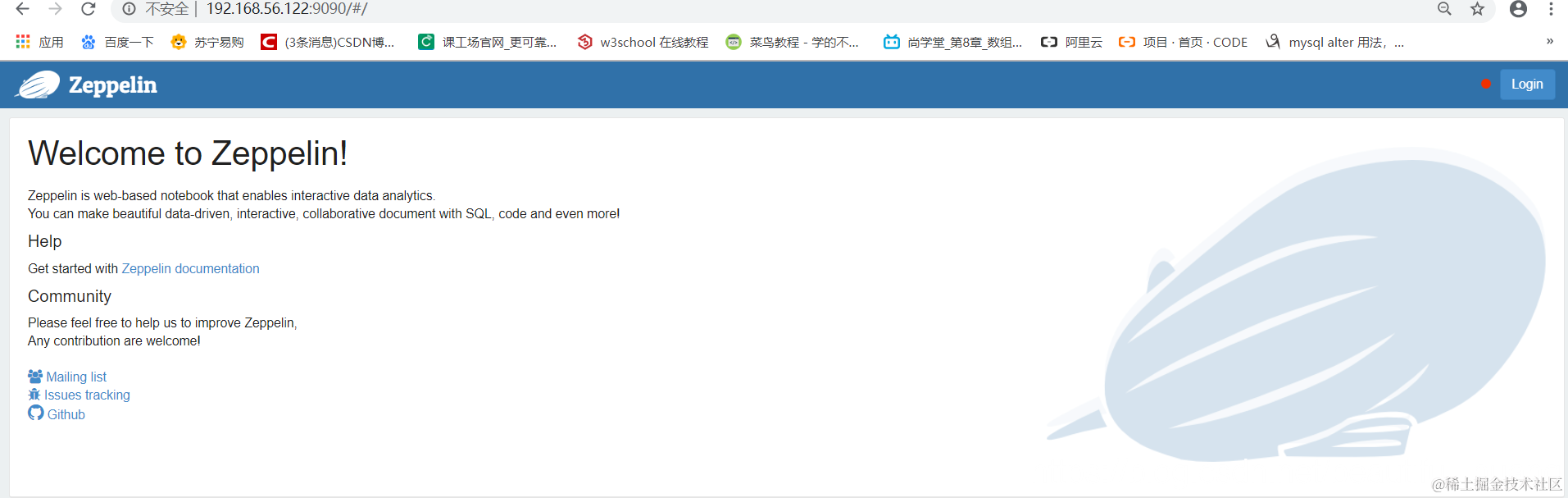
Task: Open the 菜鸟教程 bookmark
Action: (792, 42)
